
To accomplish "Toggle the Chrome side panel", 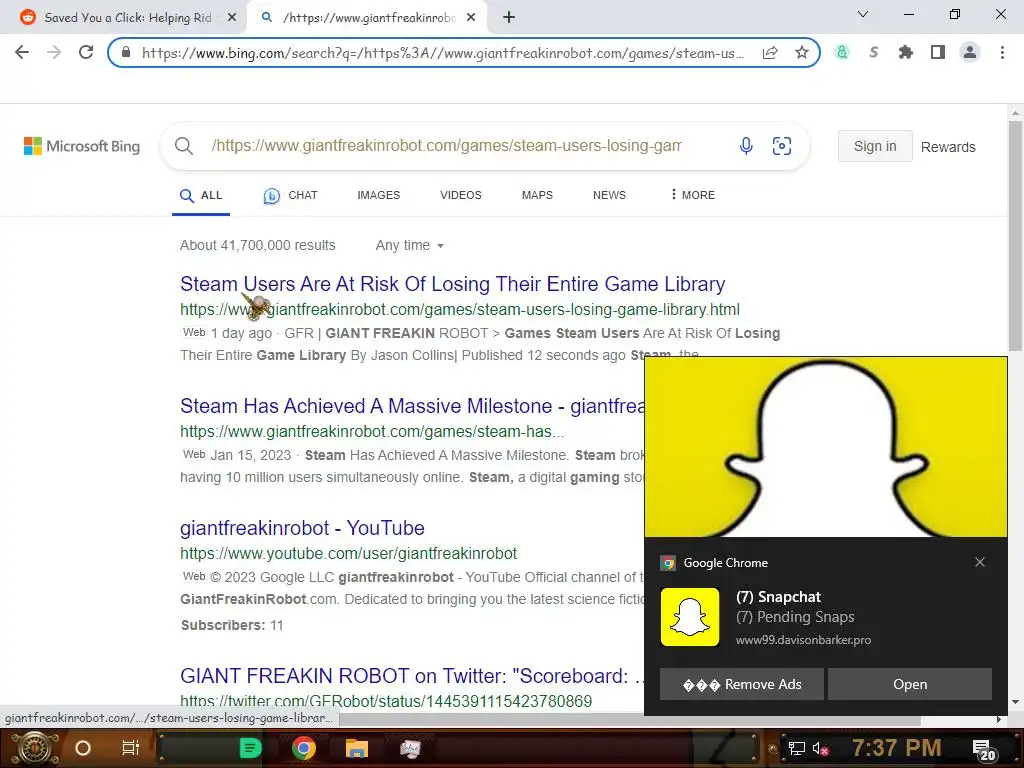I will pyautogui.click(x=938, y=52).
